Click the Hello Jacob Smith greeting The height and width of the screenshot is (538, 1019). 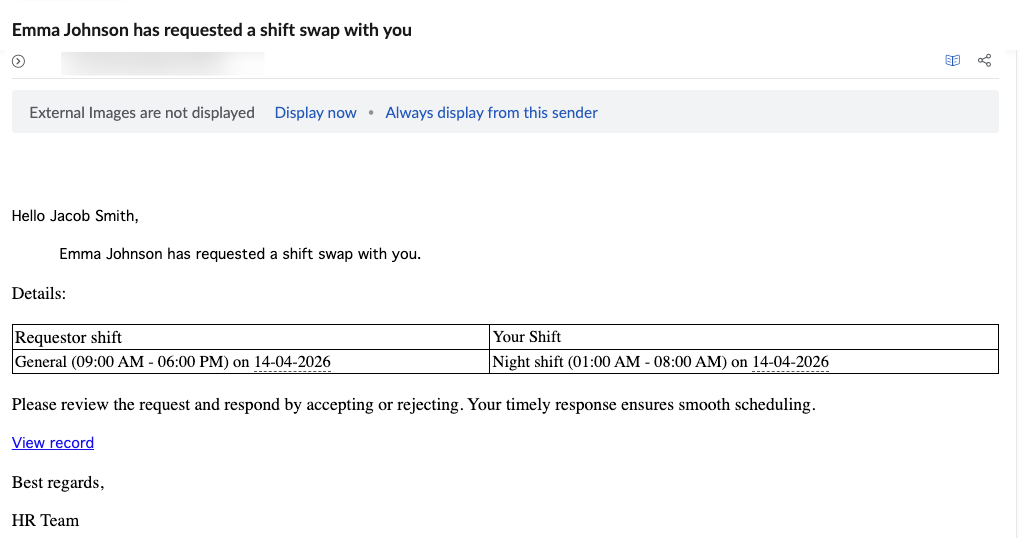75,215
